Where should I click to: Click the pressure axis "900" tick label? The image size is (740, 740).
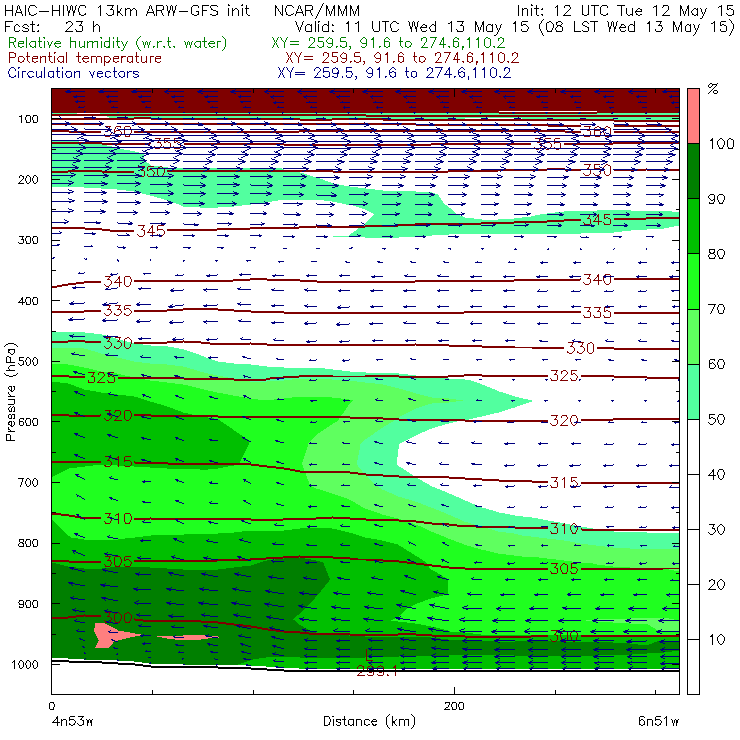coord(28,604)
